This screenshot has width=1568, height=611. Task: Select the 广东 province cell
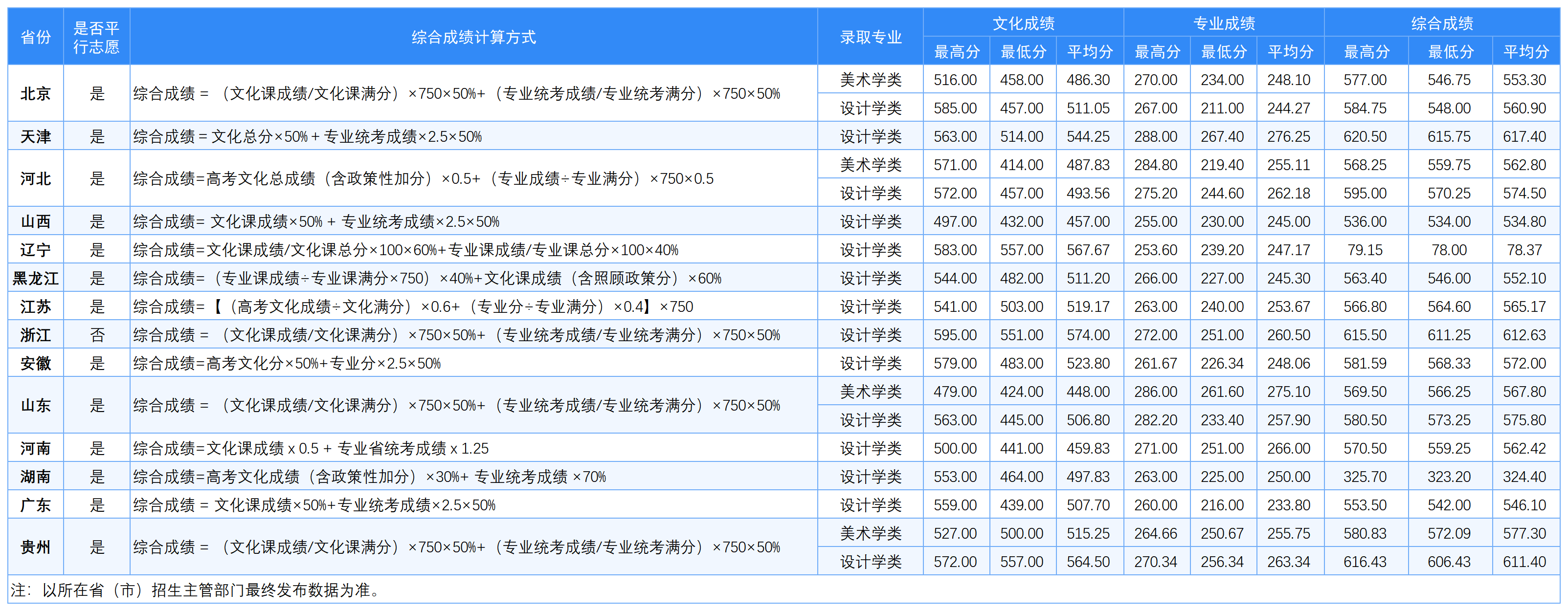pyautogui.click(x=35, y=505)
